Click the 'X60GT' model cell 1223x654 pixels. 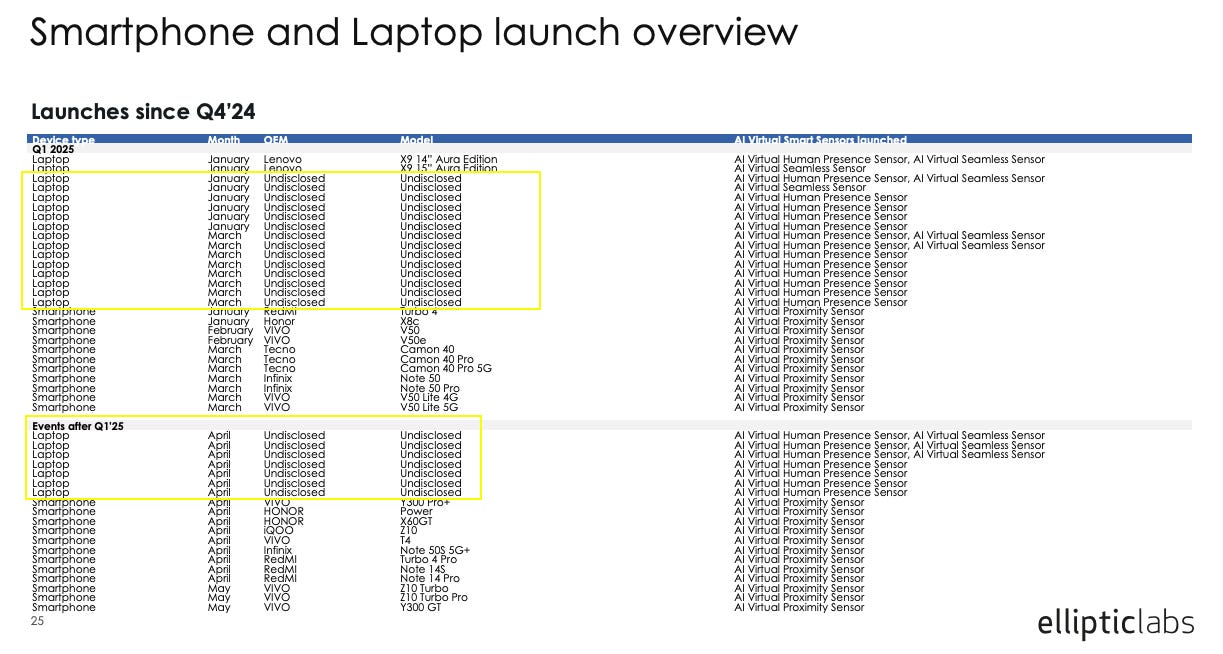[x=416, y=521]
